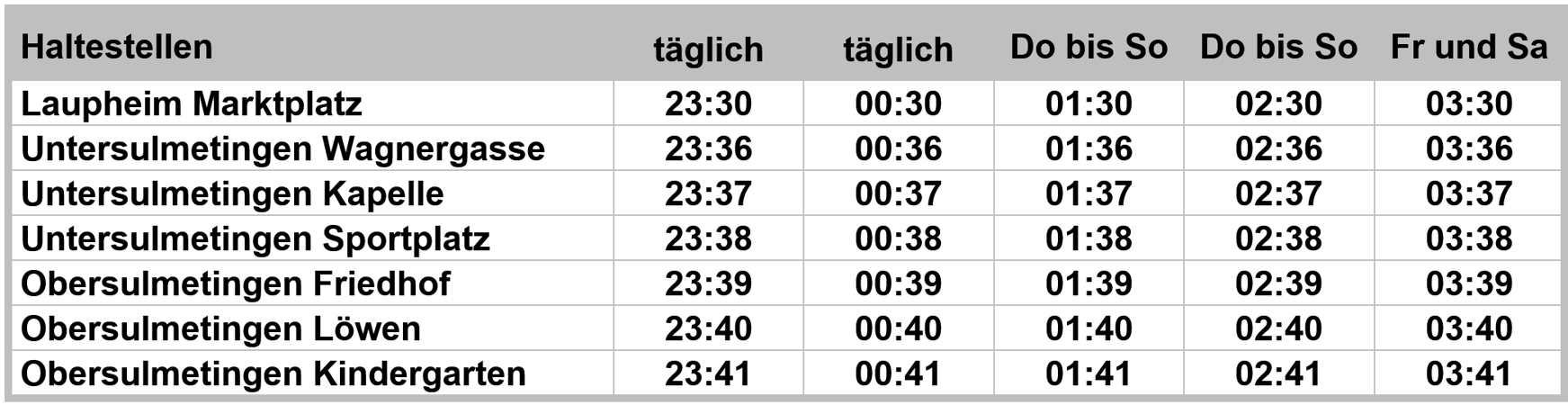
Task: Click the first Do bis So column header
Action: point(1089,47)
